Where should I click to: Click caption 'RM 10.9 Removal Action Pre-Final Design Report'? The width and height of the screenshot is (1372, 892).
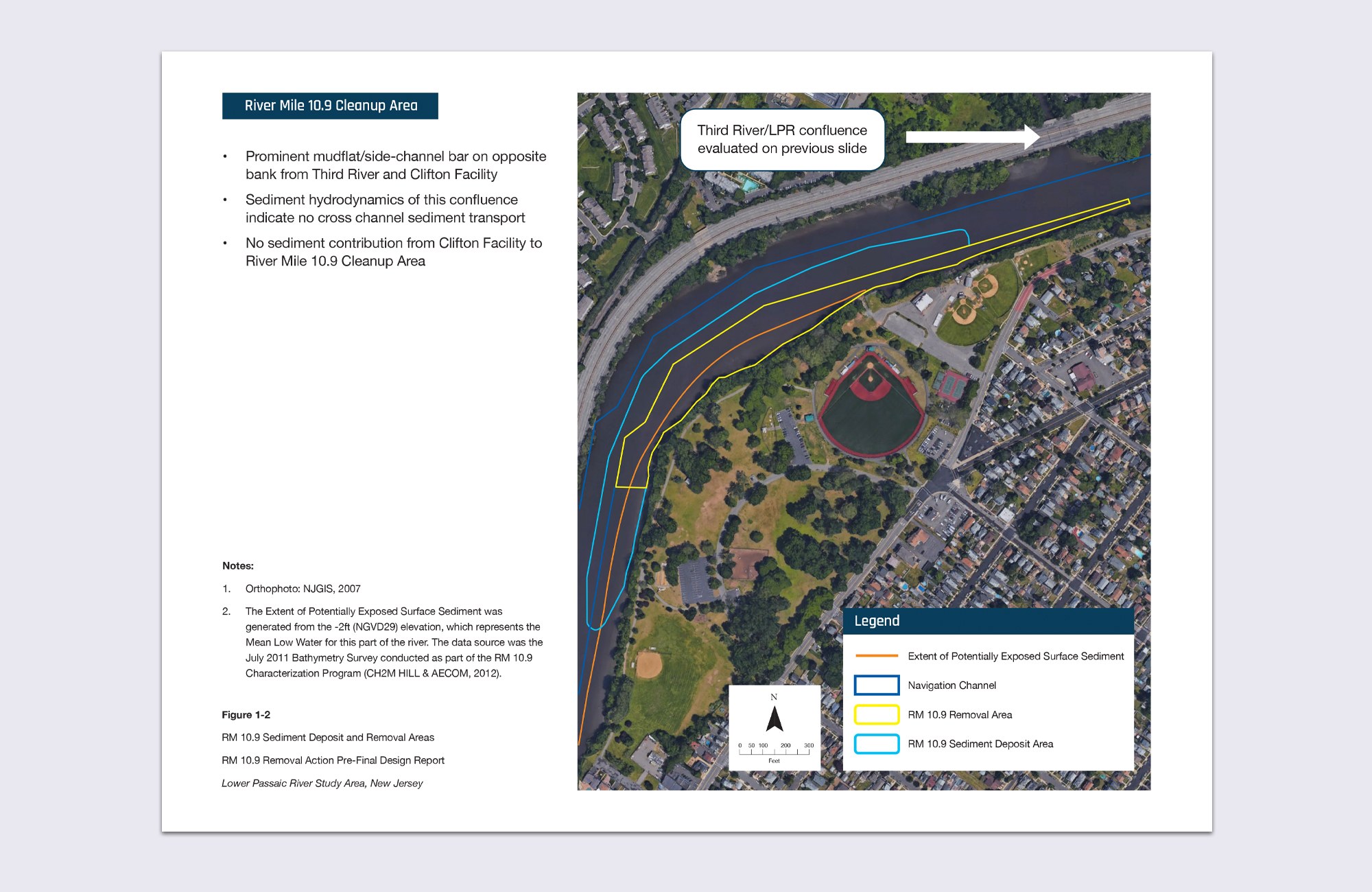(333, 760)
